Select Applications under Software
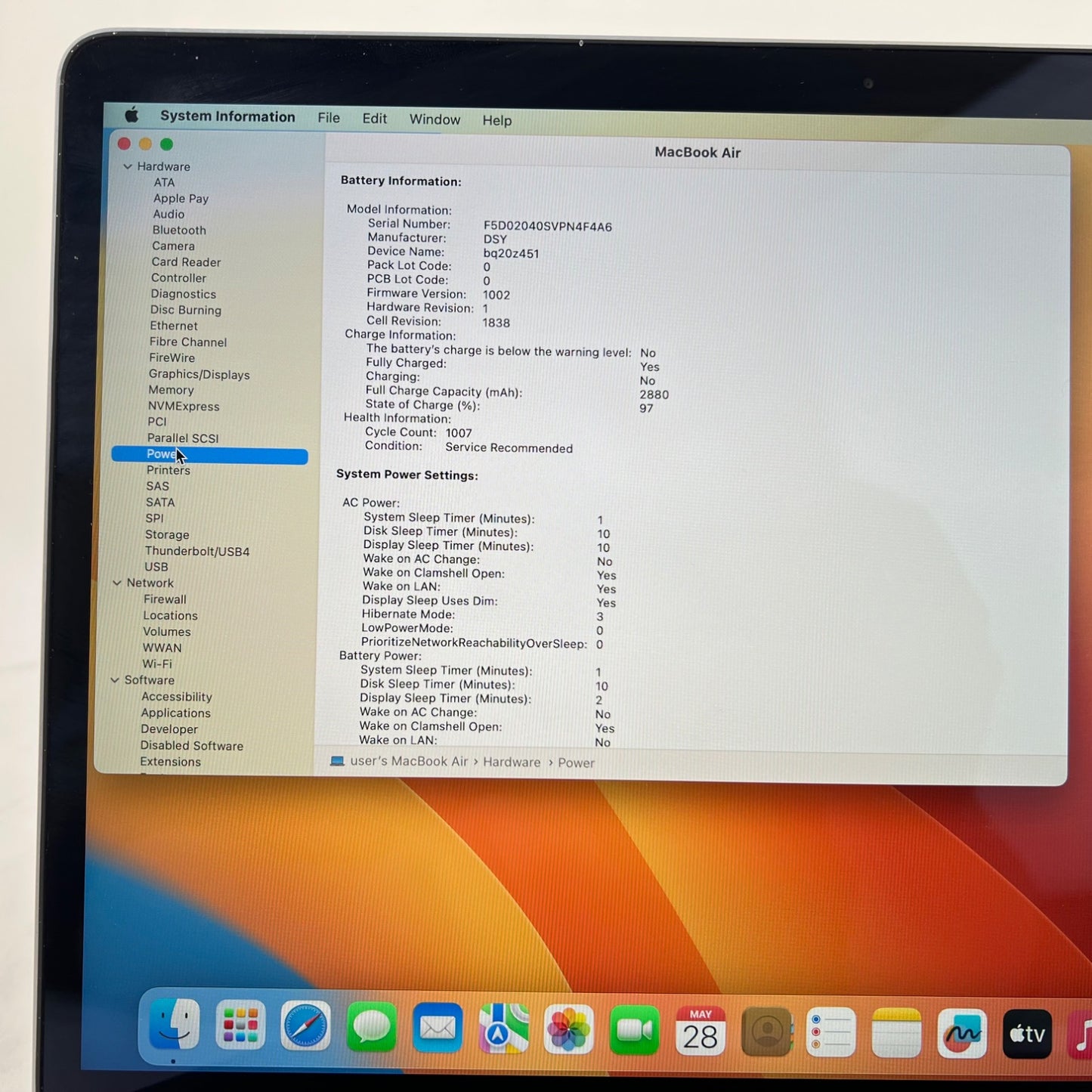This screenshot has height=1092, width=1092. click(x=175, y=713)
